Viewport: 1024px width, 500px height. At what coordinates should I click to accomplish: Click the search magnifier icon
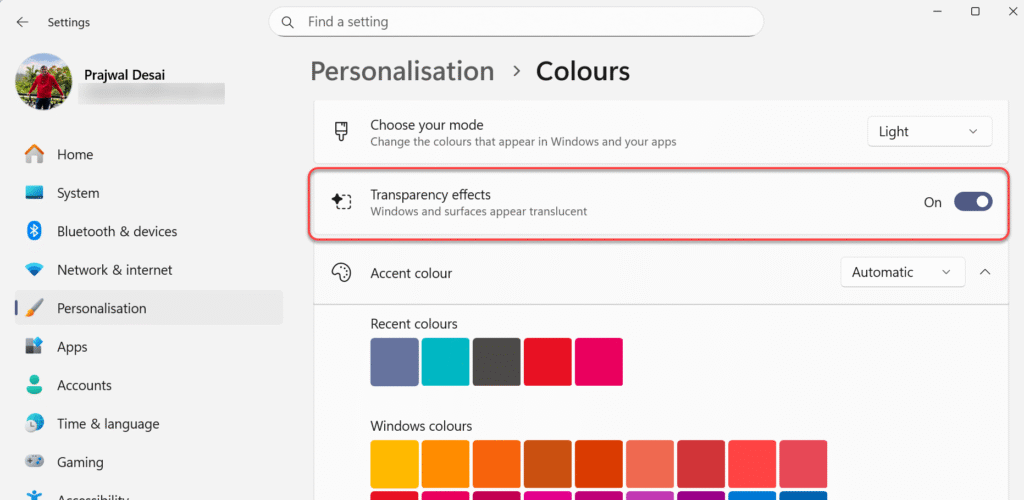pyautogui.click(x=287, y=22)
